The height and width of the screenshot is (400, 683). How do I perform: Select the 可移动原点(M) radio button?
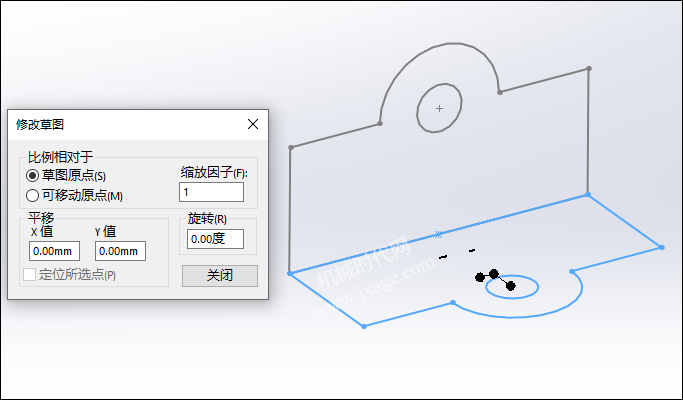pos(32,195)
